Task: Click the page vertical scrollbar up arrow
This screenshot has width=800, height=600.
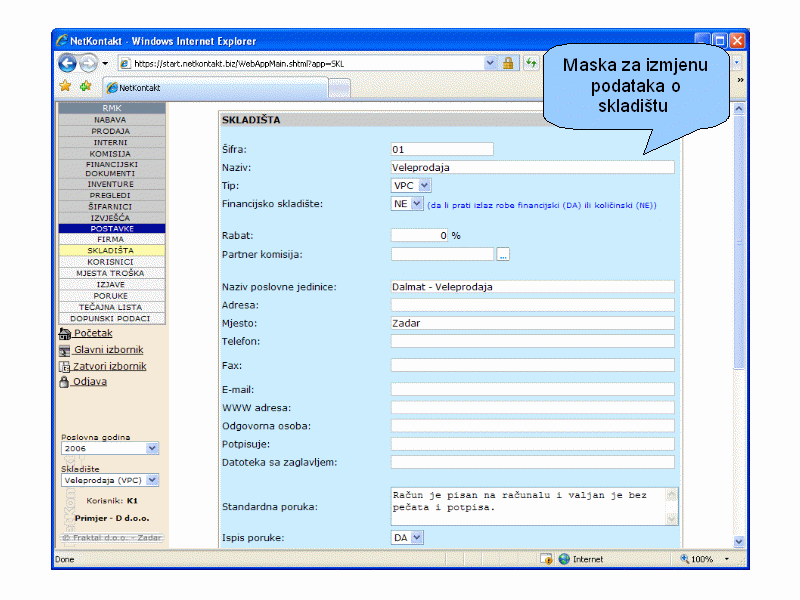Action: [738, 109]
